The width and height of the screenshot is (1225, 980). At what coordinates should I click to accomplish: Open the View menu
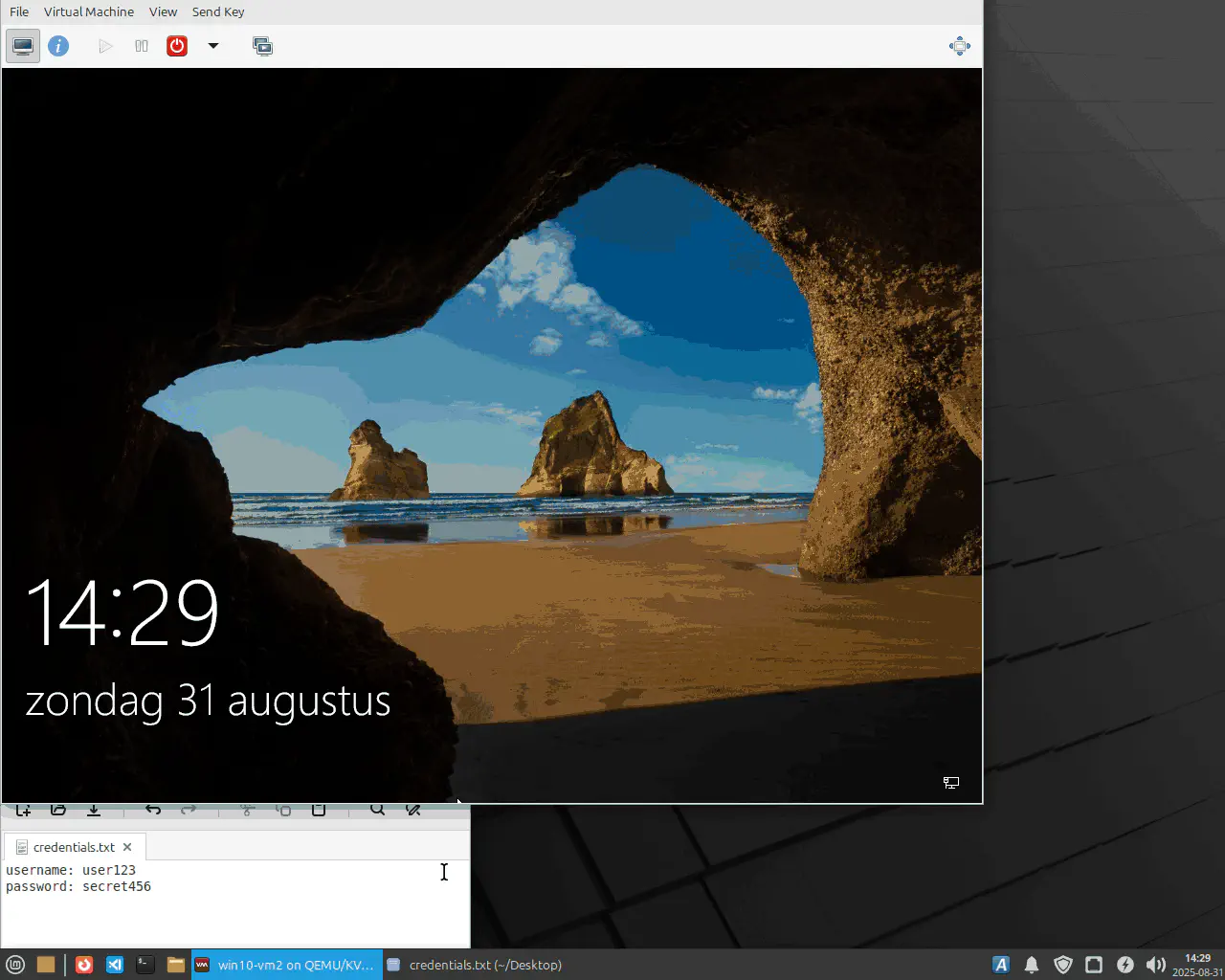(x=163, y=11)
